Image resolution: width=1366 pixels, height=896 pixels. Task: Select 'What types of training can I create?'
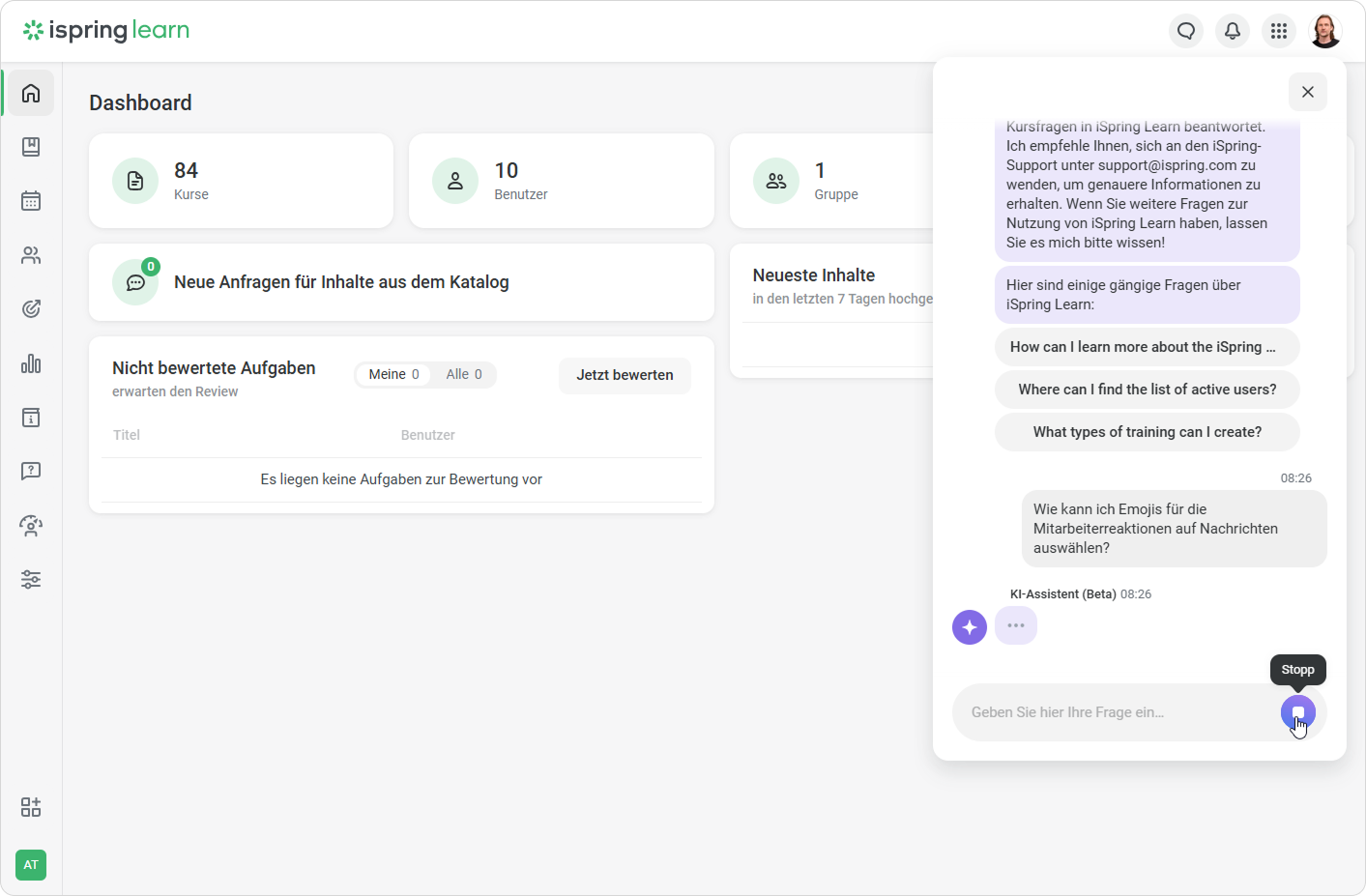click(x=1147, y=432)
